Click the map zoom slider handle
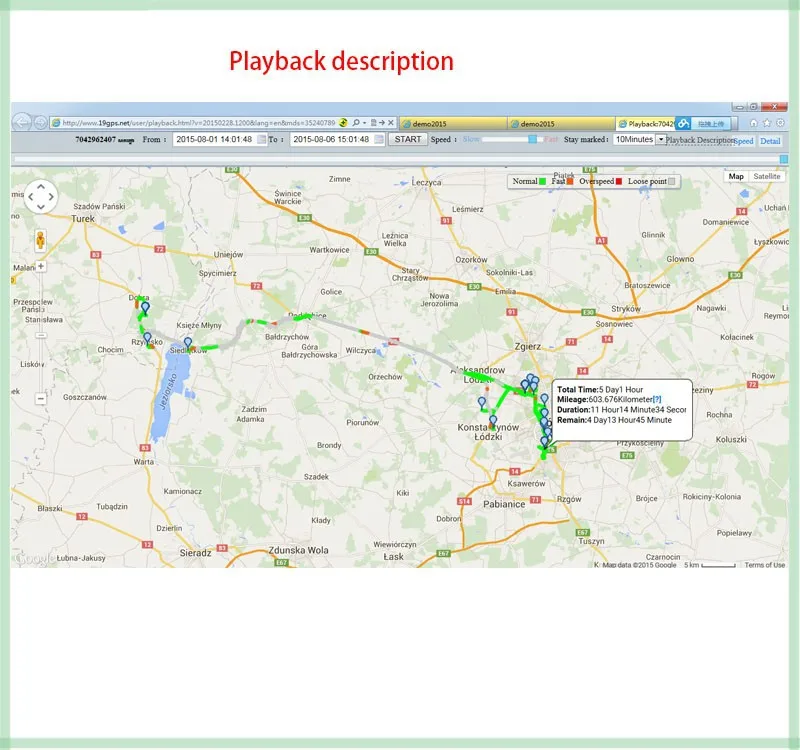The height and width of the screenshot is (750, 800). tap(41, 335)
